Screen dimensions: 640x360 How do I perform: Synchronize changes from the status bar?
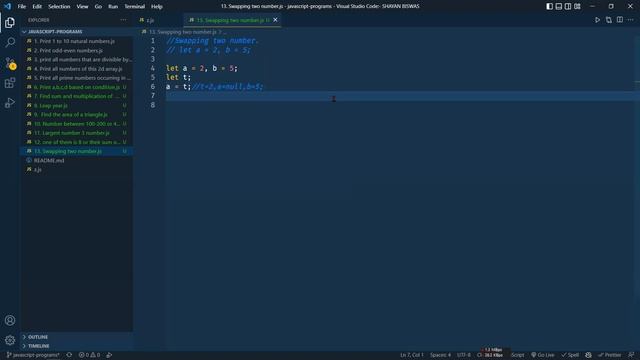click(x=69, y=355)
